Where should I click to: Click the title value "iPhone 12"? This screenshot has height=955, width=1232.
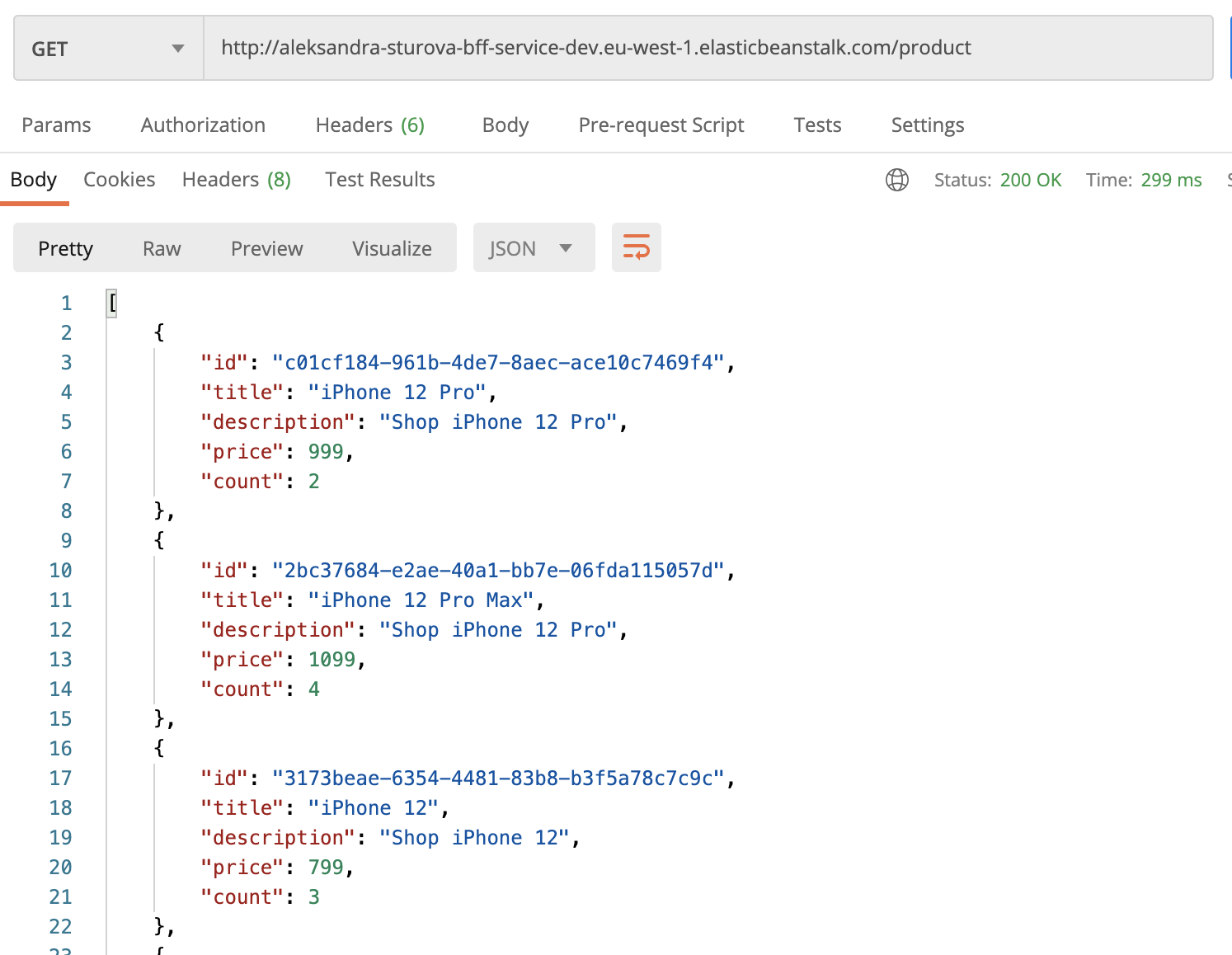pos(374,808)
